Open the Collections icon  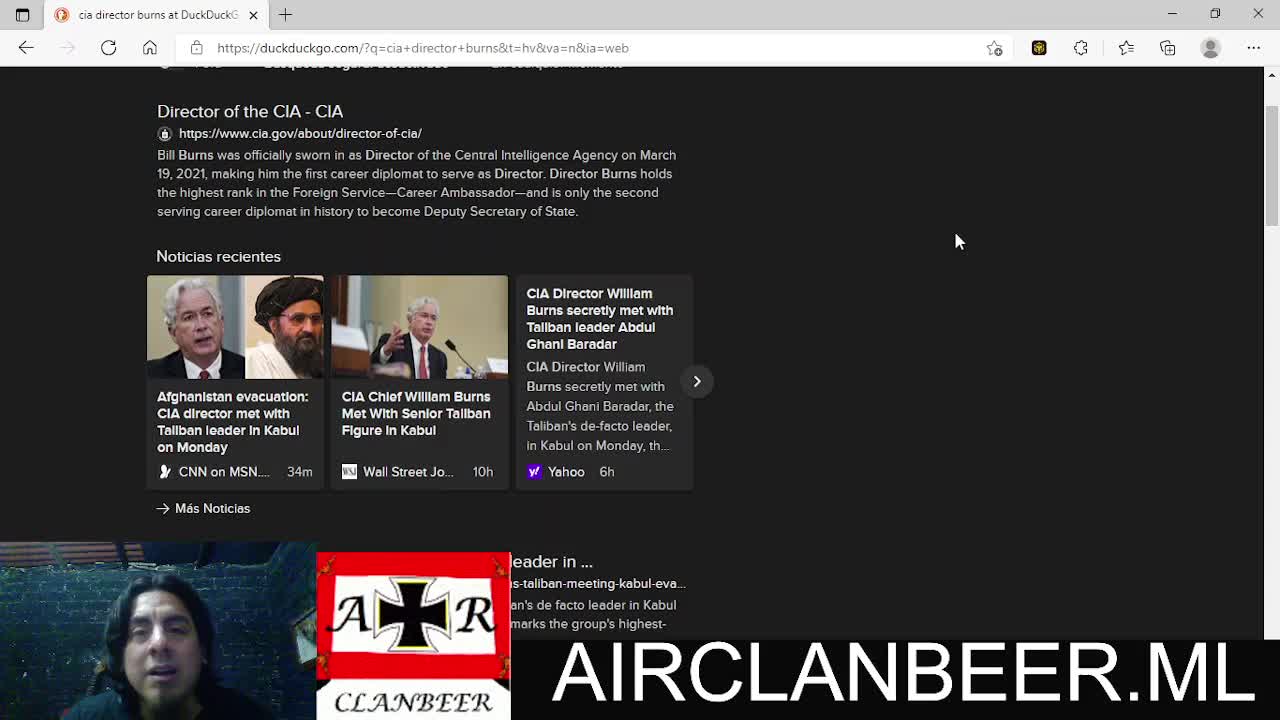pyautogui.click(x=1168, y=48)
